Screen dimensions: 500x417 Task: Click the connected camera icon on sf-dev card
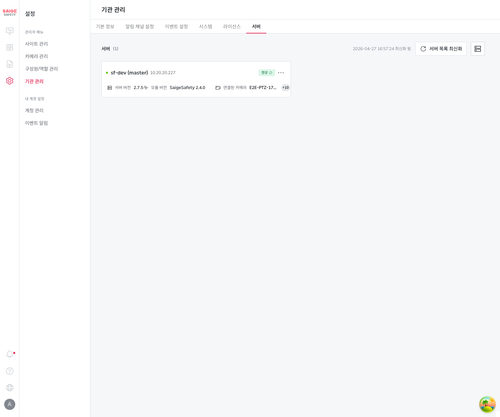[218, 88]
